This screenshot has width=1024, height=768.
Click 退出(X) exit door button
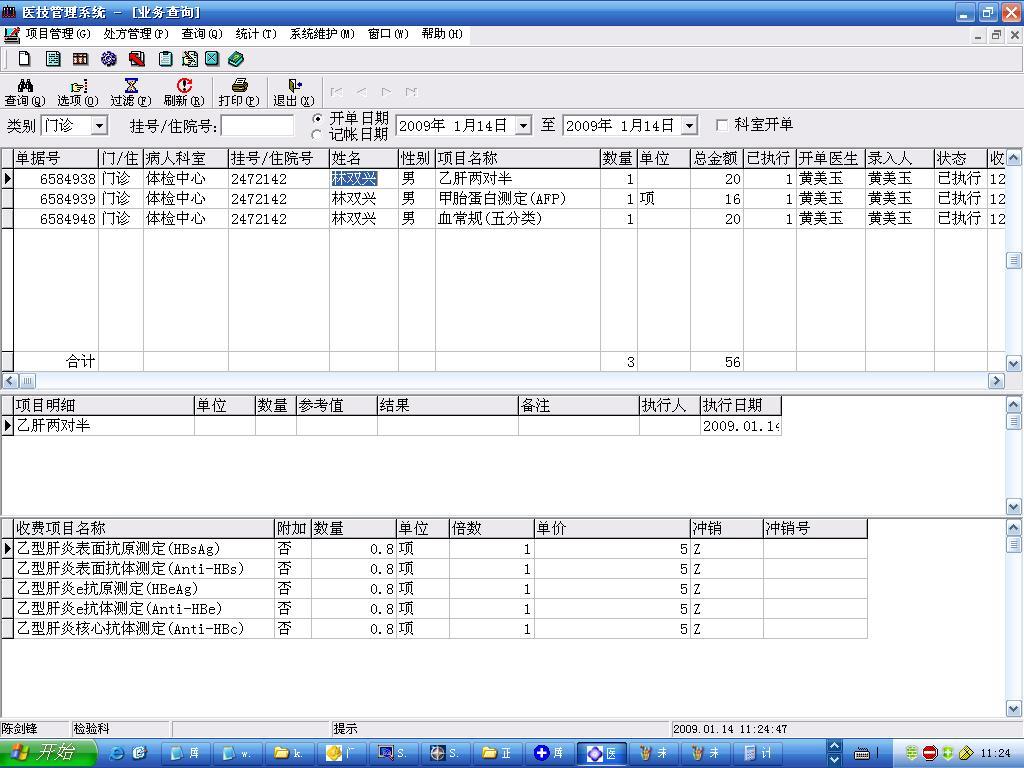coord(294,93)
